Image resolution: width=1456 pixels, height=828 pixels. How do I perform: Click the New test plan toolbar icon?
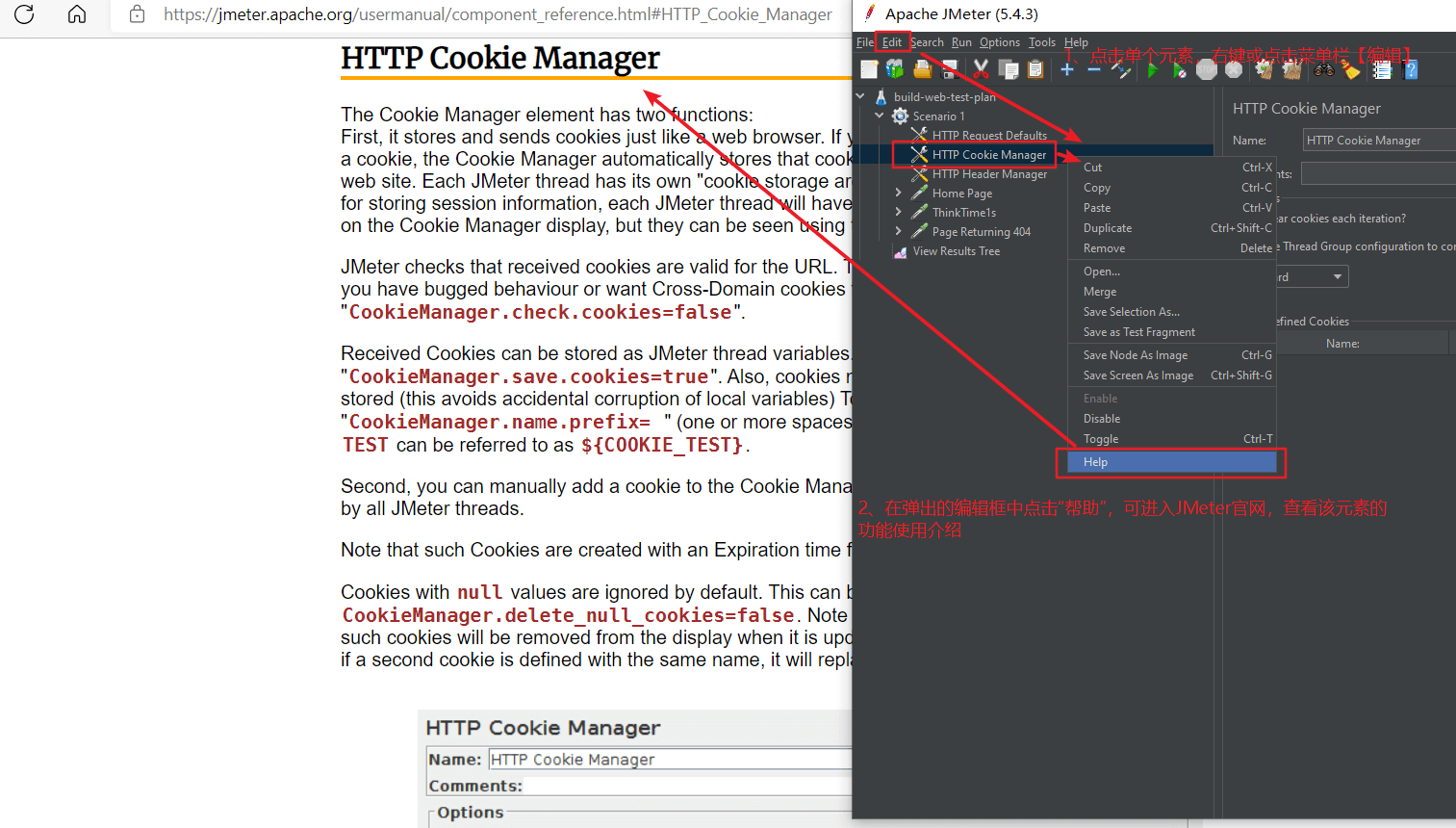(869, 69)
